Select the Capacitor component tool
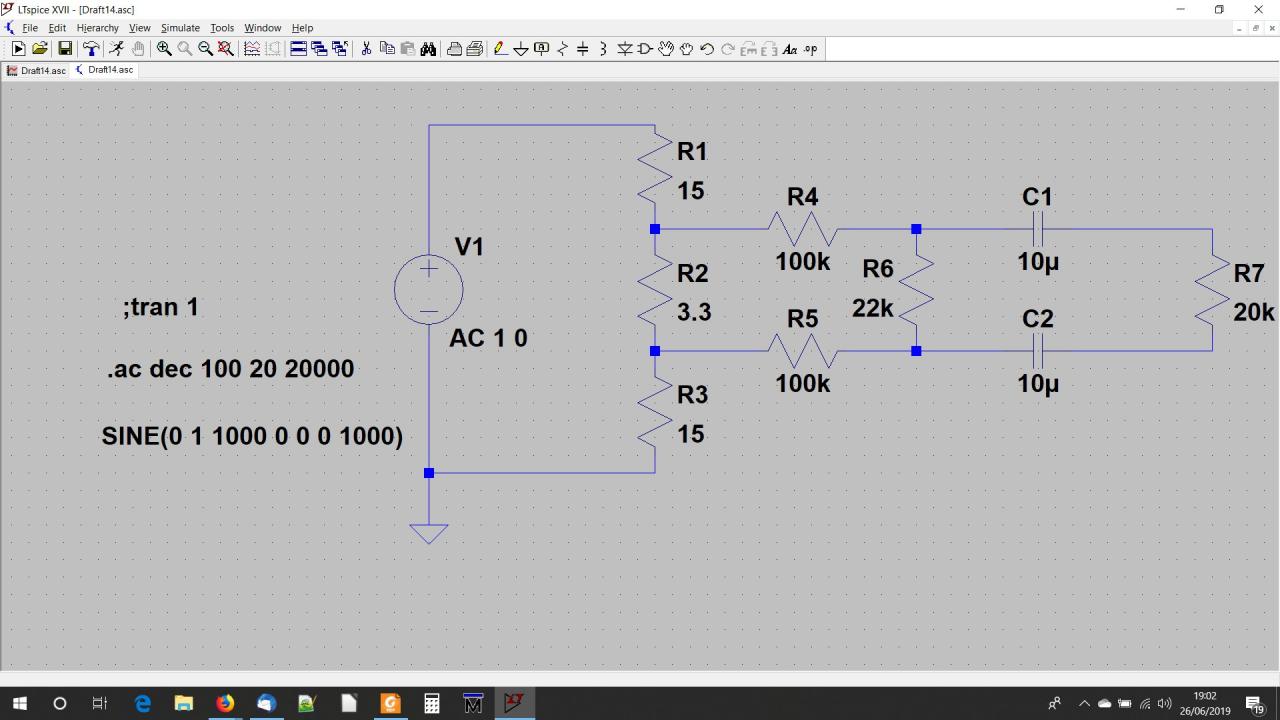This screenshot has height=720, width=1280. click(x=582, y=48)
